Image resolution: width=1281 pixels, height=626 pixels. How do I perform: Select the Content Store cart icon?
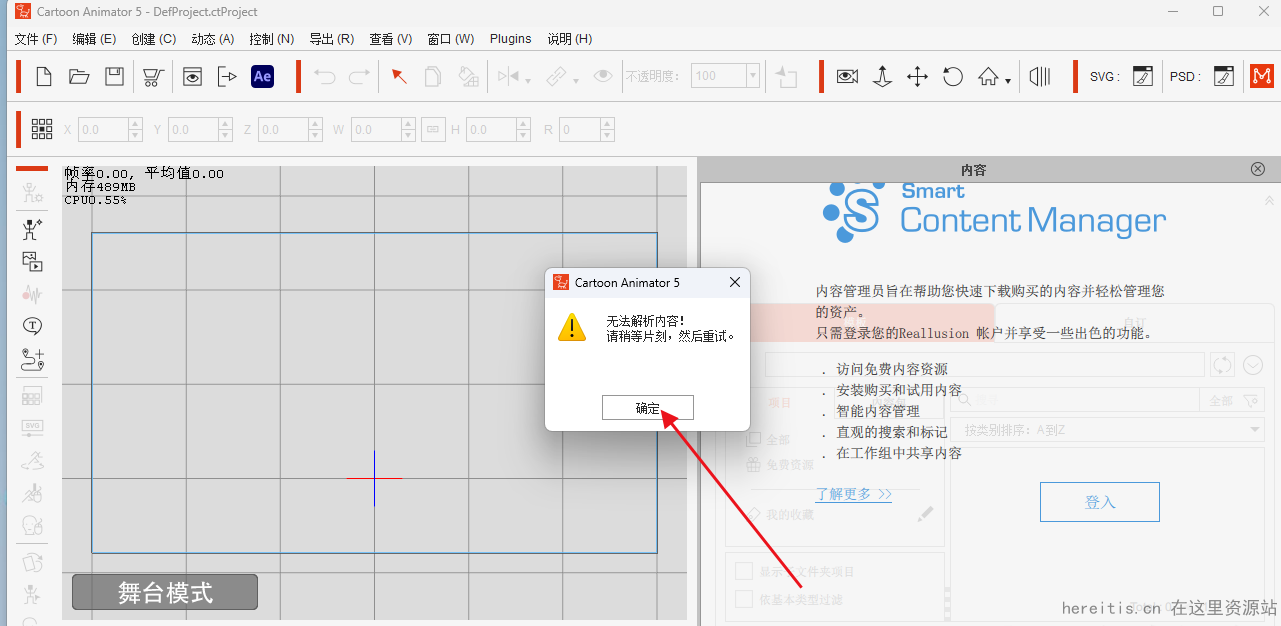coord(152,76)
